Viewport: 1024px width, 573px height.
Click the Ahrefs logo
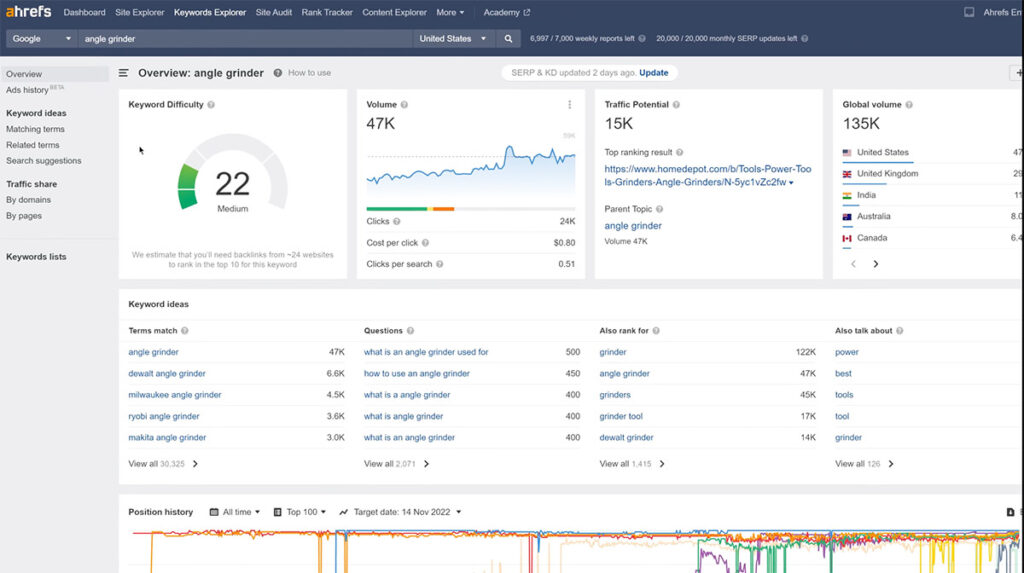(x=27, y=12)
